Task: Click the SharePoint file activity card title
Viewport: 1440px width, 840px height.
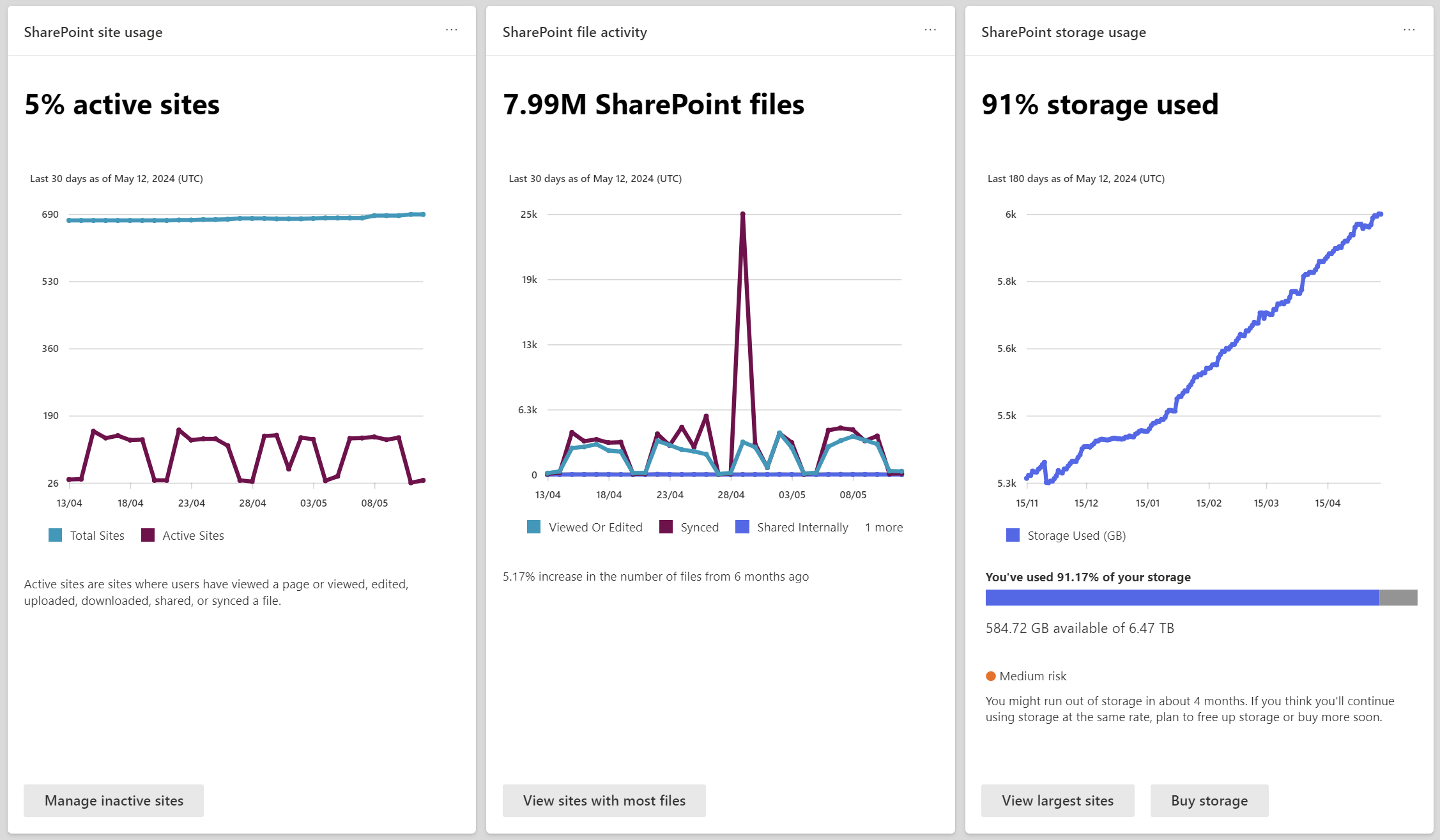Action: point(574,32)
